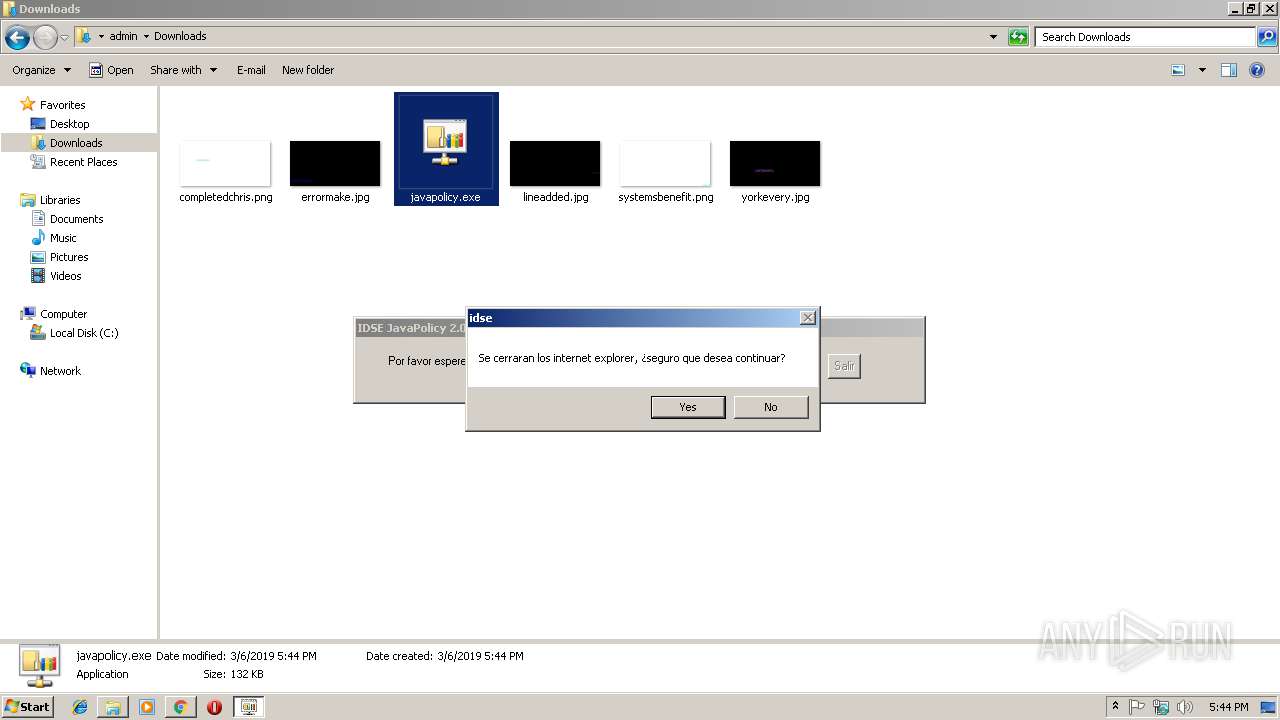The image size is (1280, 720).
Task: Click admin in the address path
Action: pos(123,37)
